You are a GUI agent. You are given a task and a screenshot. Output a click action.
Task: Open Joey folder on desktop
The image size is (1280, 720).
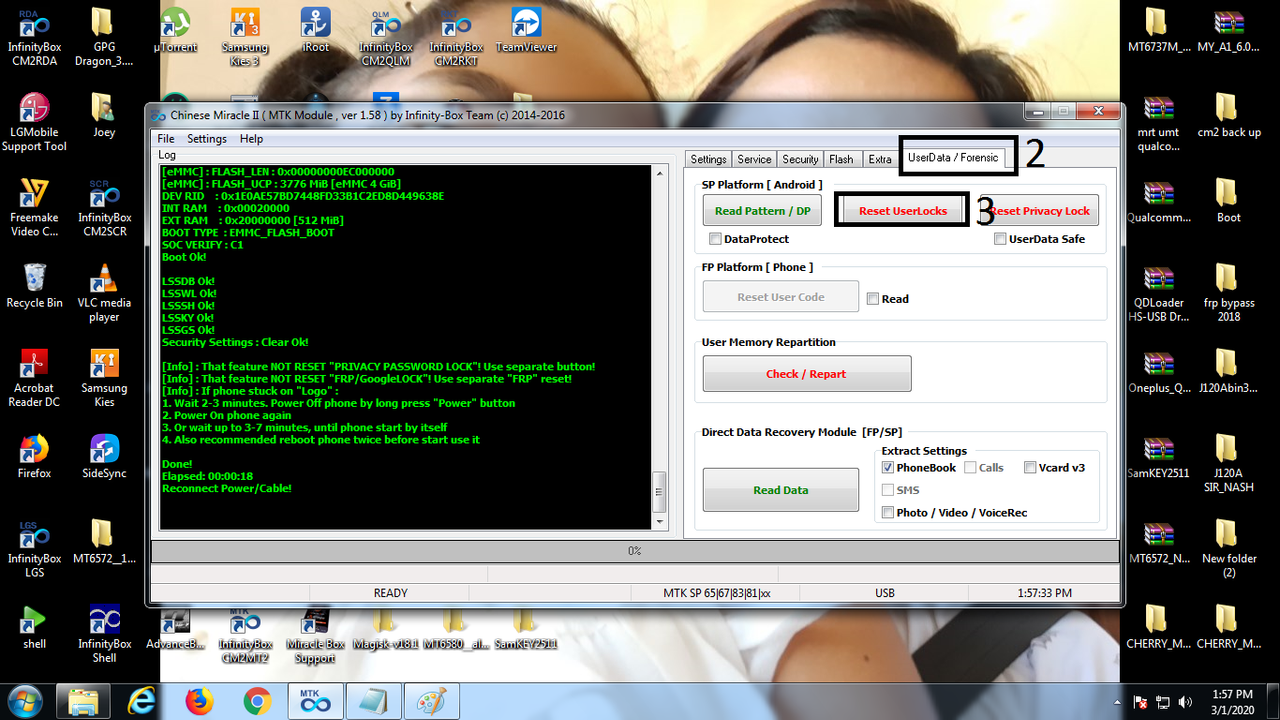(104, 115)
